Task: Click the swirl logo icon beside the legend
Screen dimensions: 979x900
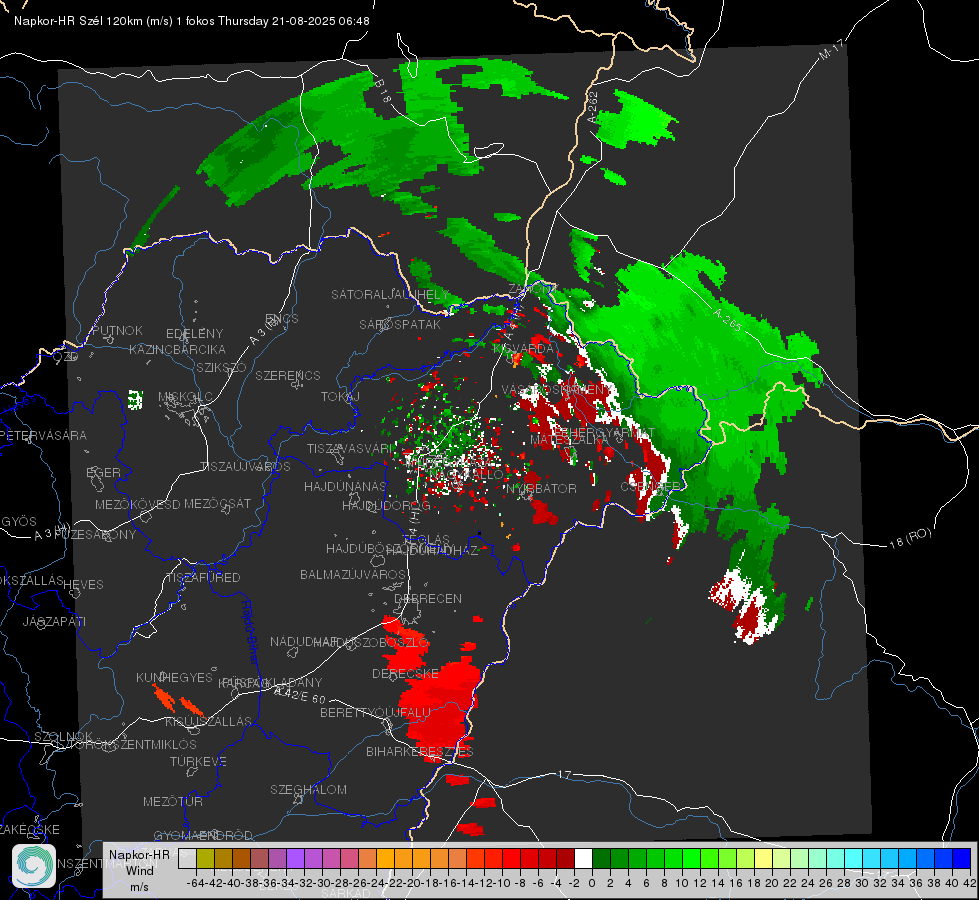Action: [x=34, y=866]
